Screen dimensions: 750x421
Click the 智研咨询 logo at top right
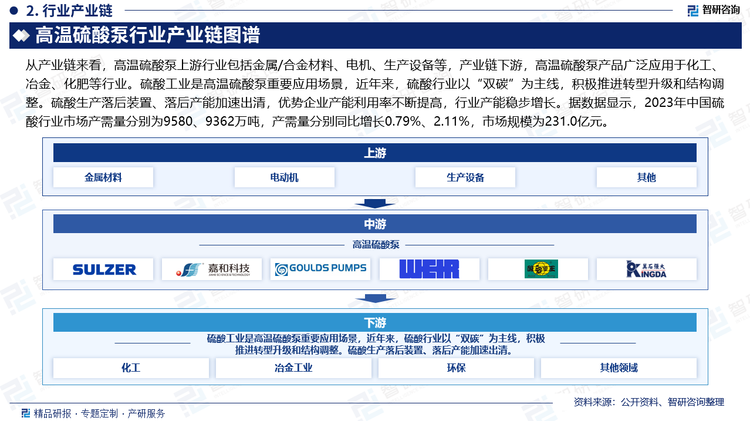tap(713, 10)
